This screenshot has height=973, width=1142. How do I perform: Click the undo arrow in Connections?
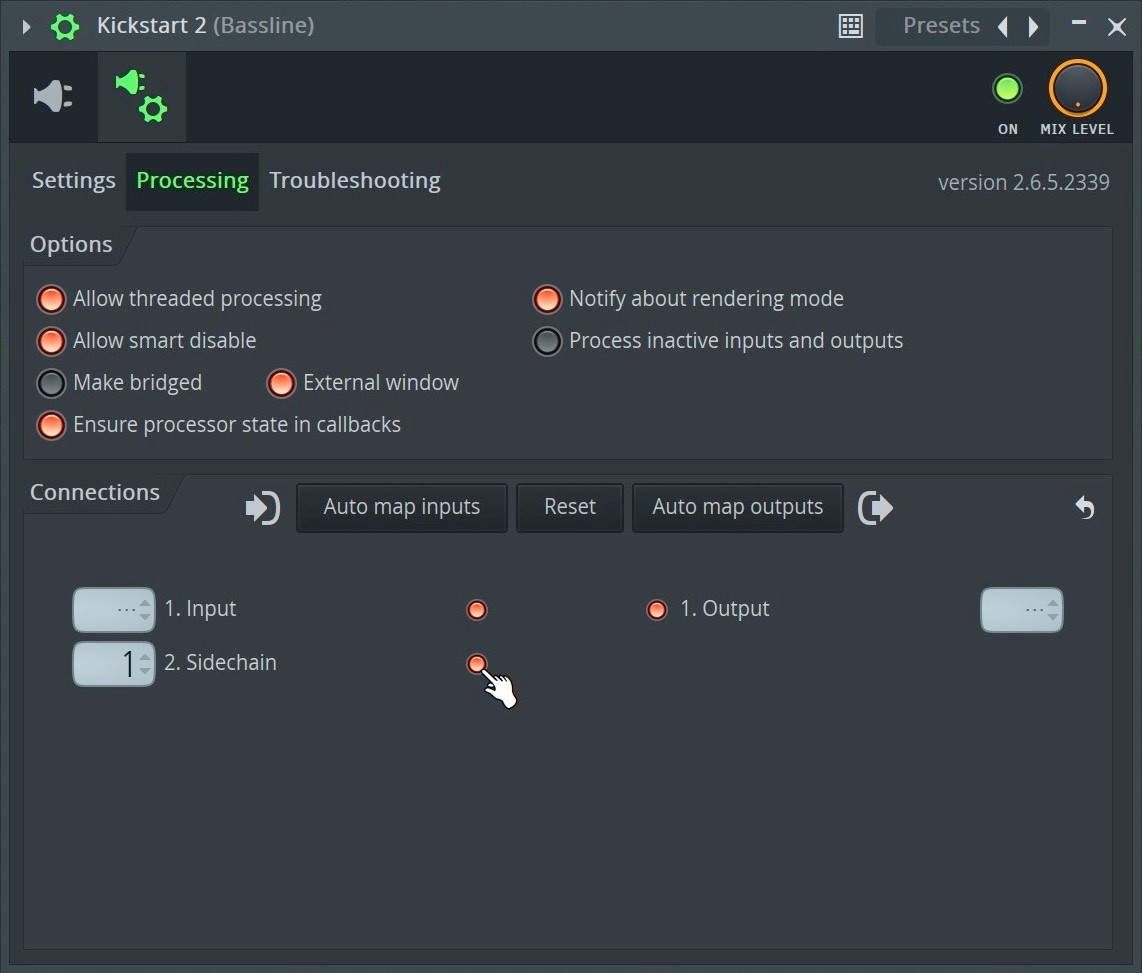tap(1085, 508)
